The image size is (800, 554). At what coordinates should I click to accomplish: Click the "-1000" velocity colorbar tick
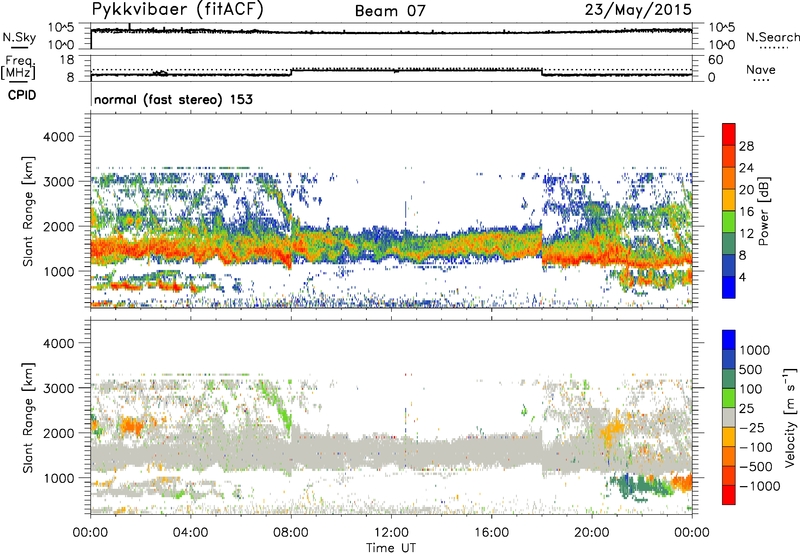(x=760, y=486)
